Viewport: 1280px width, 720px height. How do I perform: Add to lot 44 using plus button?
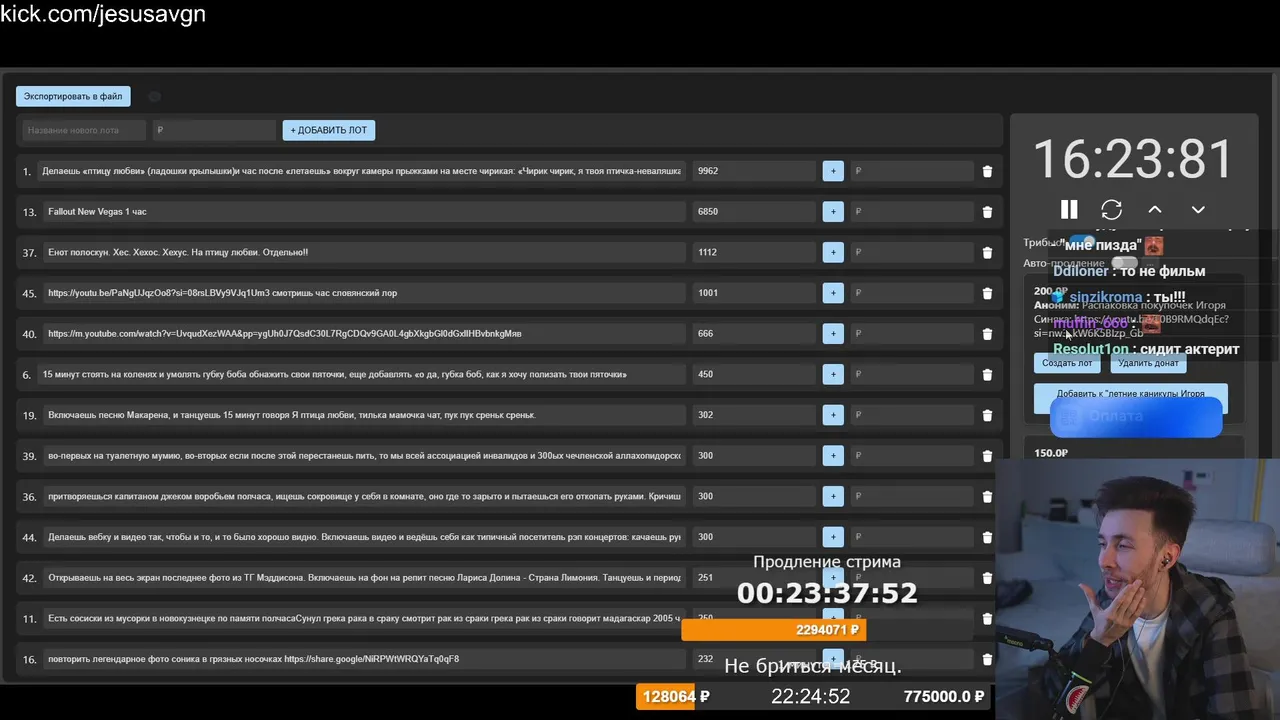(x=833, y=537)
